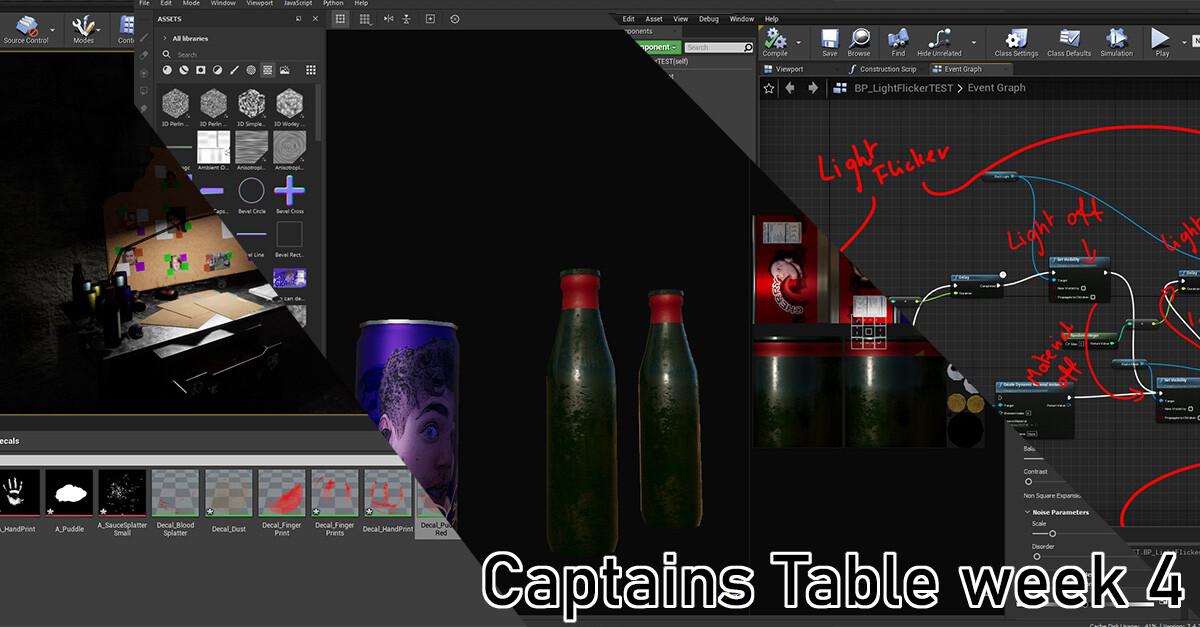Switch to the Construction Script tab
Image resolution: width=1200 pixels, height=627 pixels.
pyautogui.click(x=886, y=68)
